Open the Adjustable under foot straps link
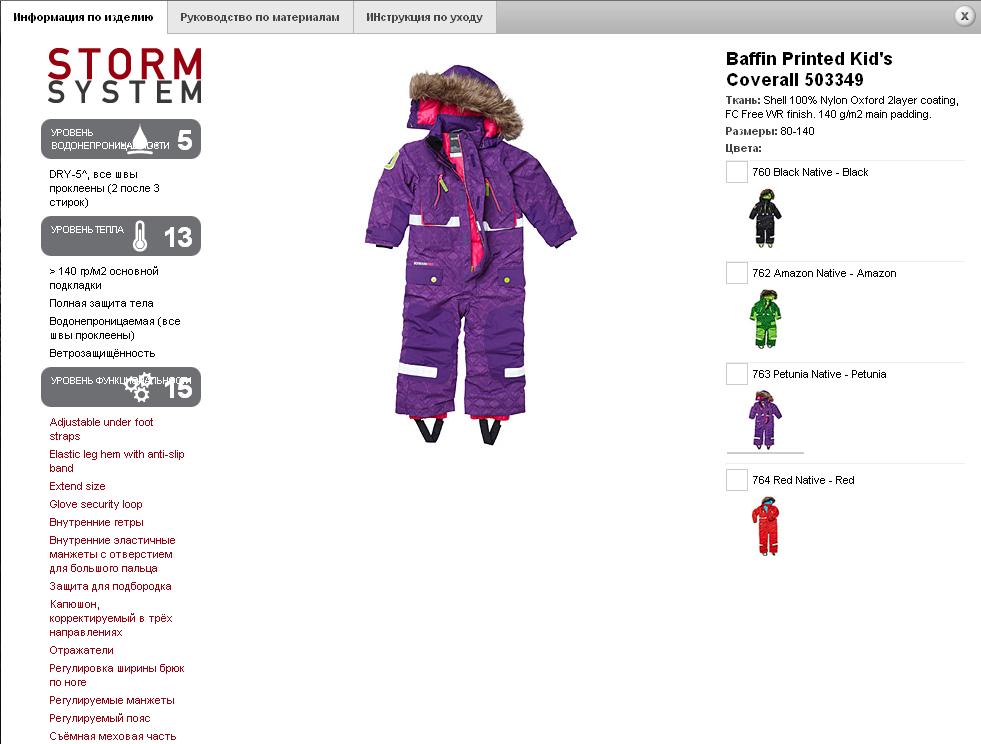The width and height of the screenshot is (981, 744). (101, 429)
